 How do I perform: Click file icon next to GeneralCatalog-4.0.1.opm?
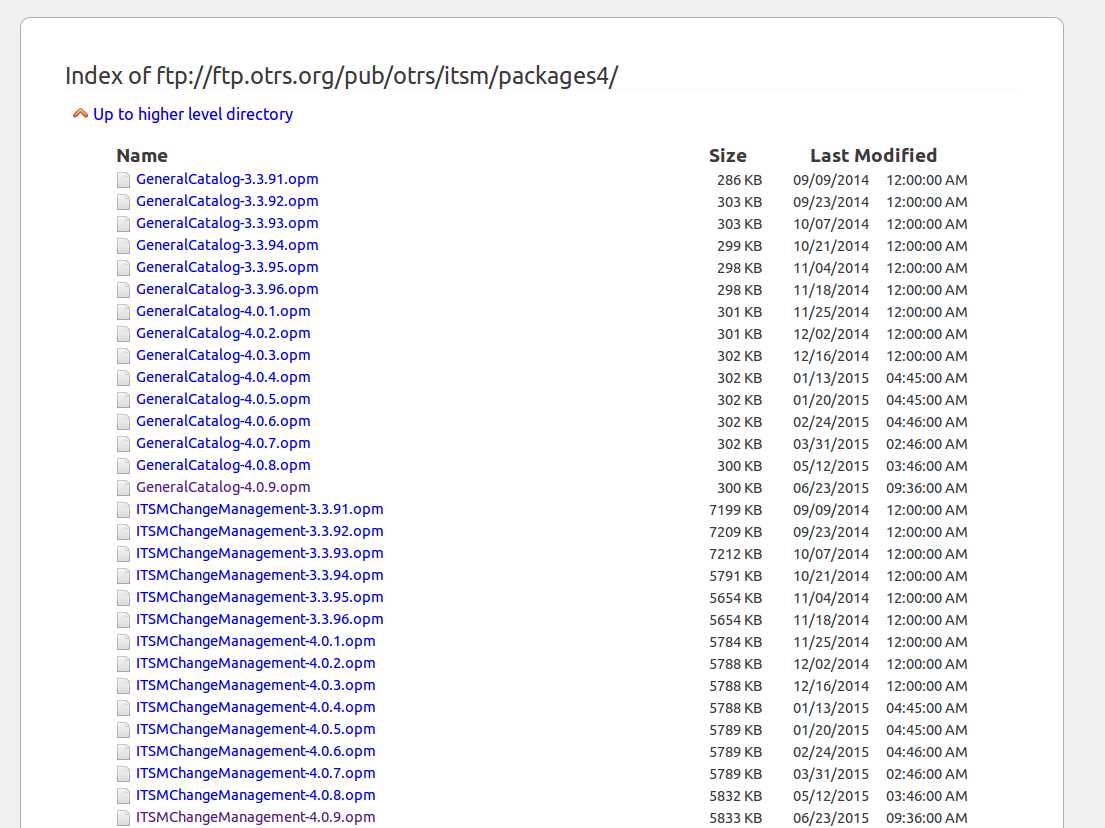tap(123, 311)
